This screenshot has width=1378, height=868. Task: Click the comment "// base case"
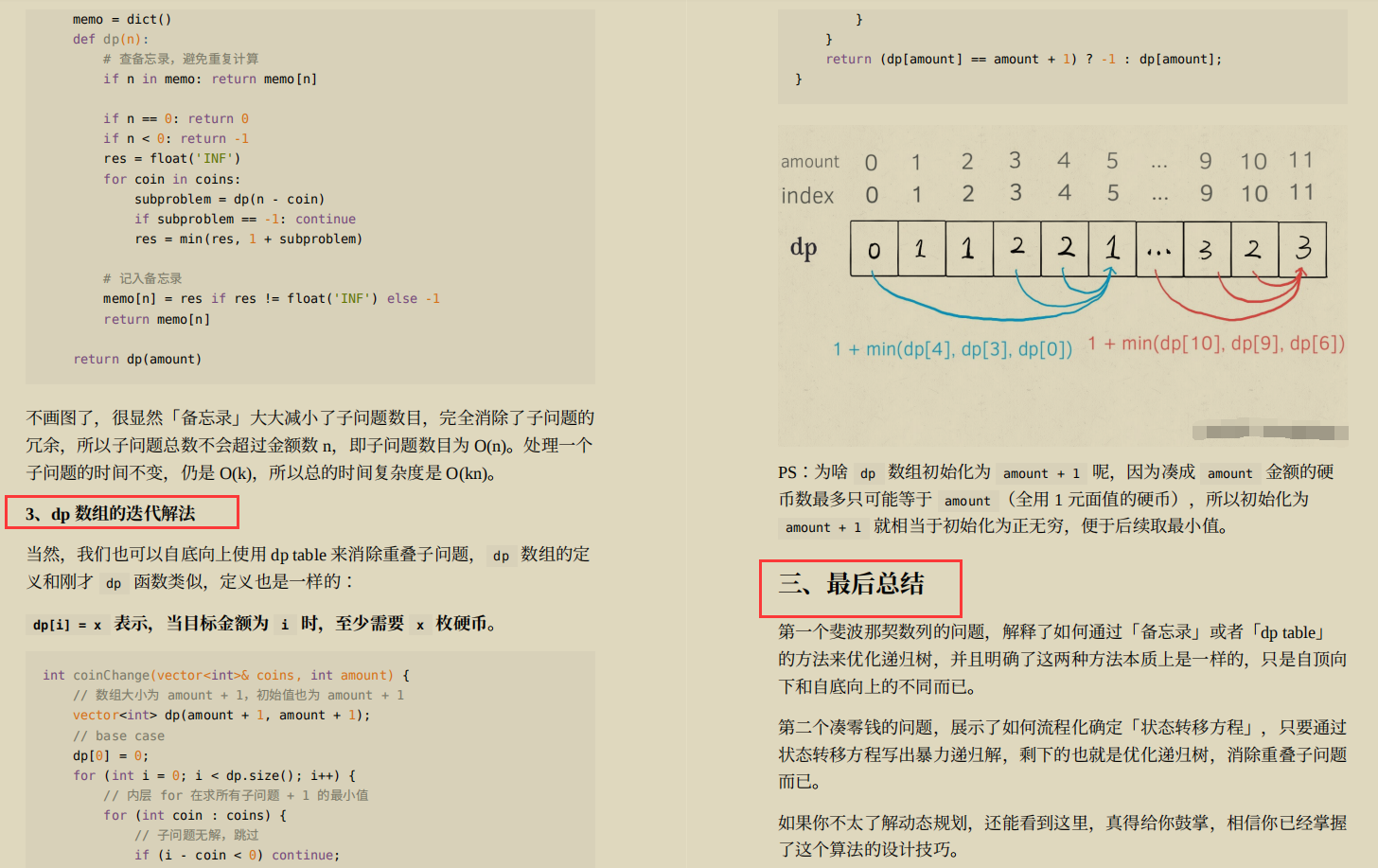pos(118,735)
